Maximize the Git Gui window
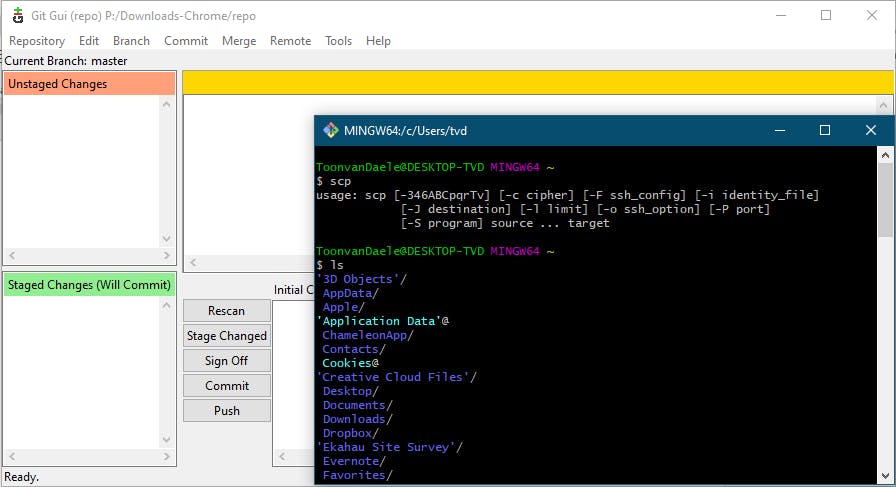The width and height of the screenshot is (896, 487). pyautogui.click(x=826, y=15)
